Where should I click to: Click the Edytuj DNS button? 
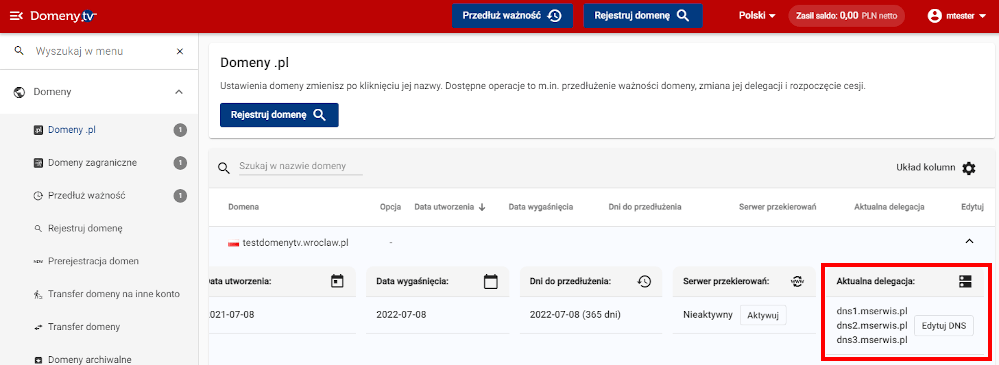[x=944, y=326]
